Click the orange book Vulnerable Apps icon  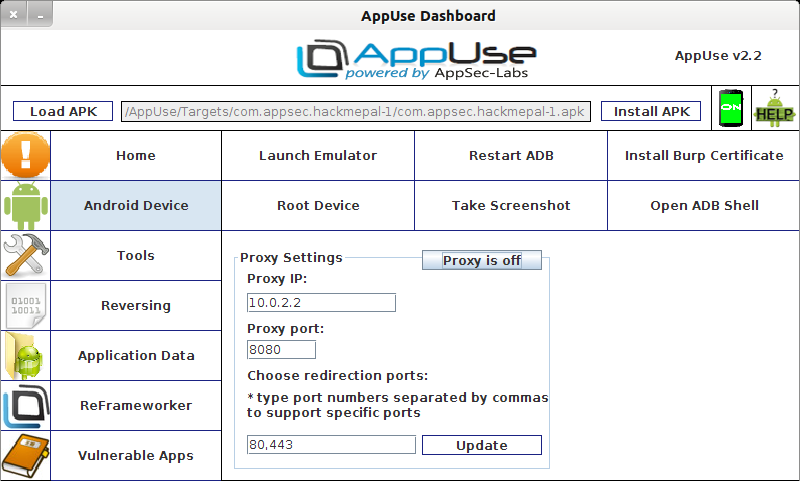[26, 455]
